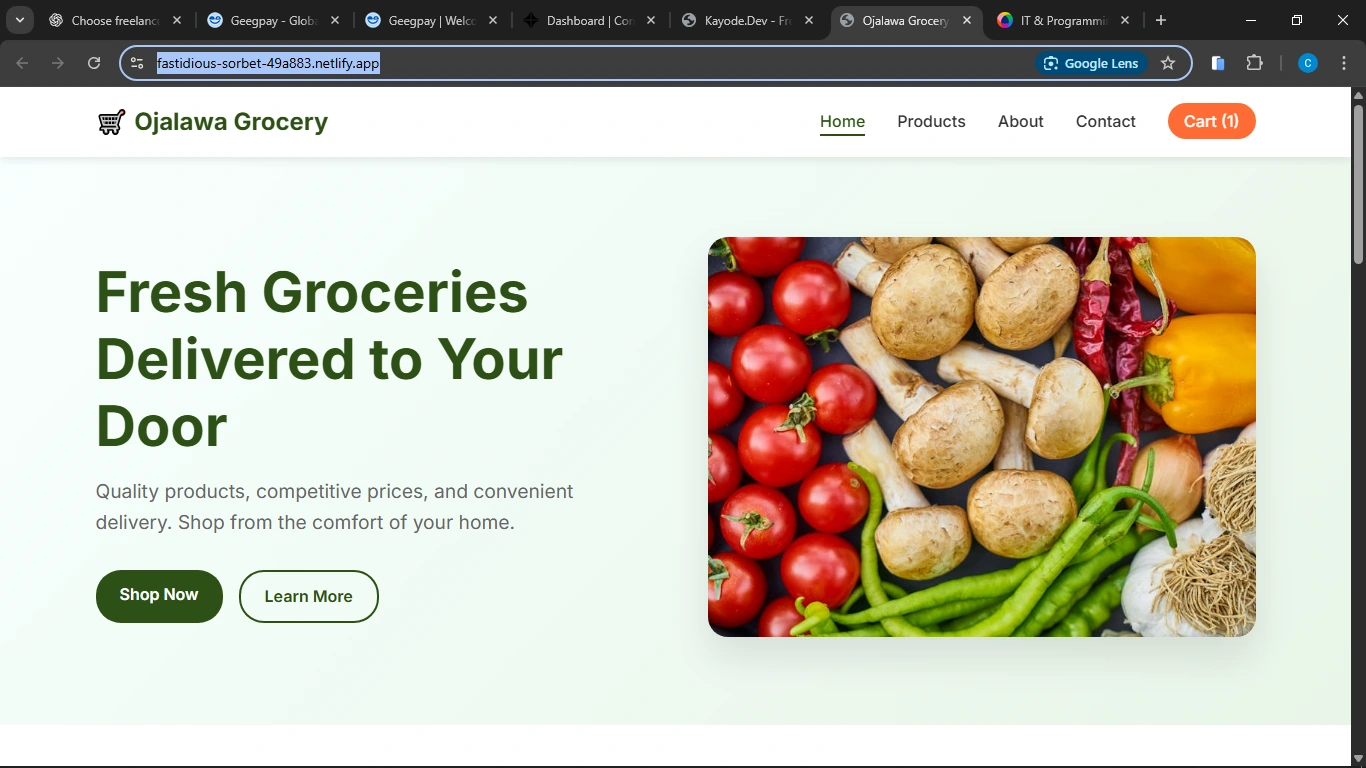
Task: Open the About page link
Action: click(1020, 121)
